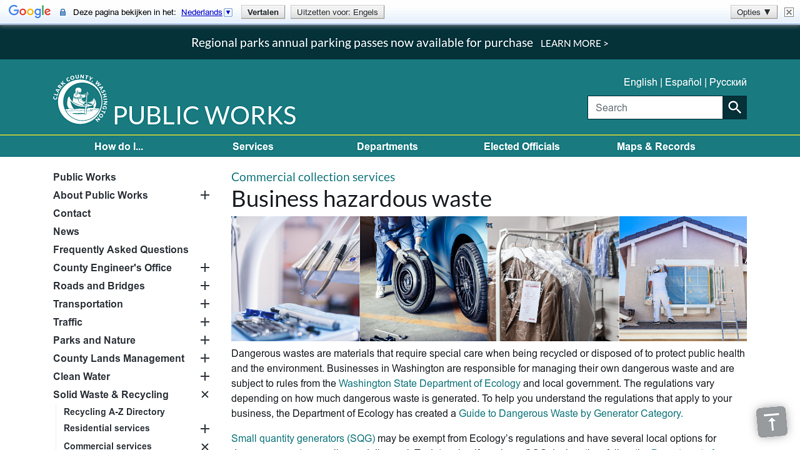The width and height of the screenshot is (800, 450).
Task: Expand Clean Water section plus icon
Action: 205,376
